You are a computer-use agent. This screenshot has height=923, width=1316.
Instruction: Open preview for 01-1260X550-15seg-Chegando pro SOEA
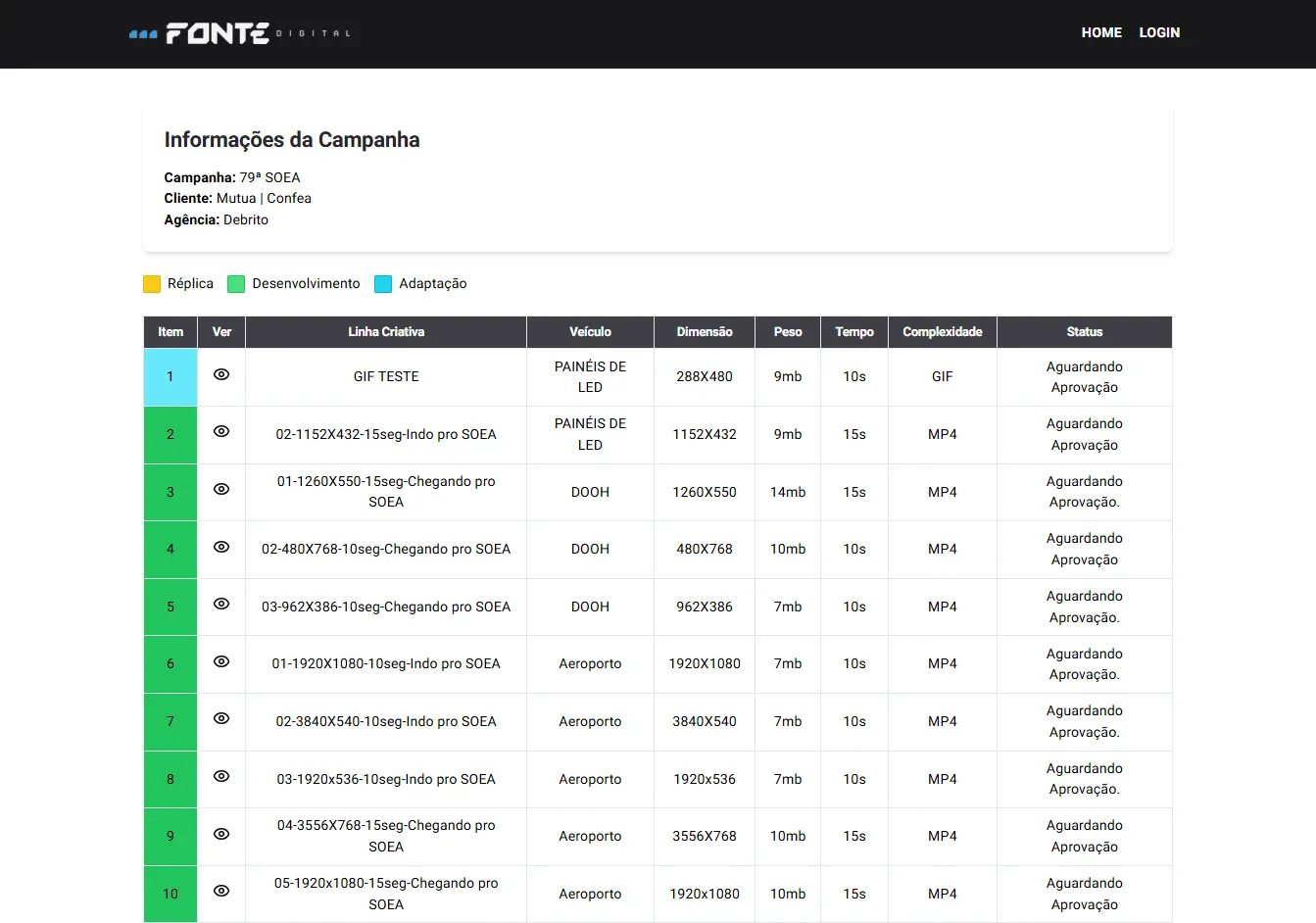pyautogui.click(x=221, y=489)
